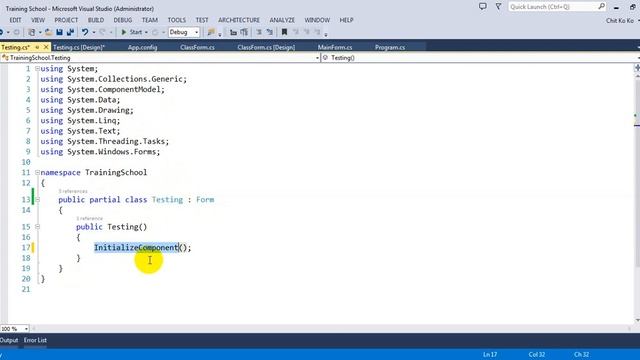Click the Save All icon
Image resolution: width=640 pixels, height=360 pixels.
pos(70,32)
